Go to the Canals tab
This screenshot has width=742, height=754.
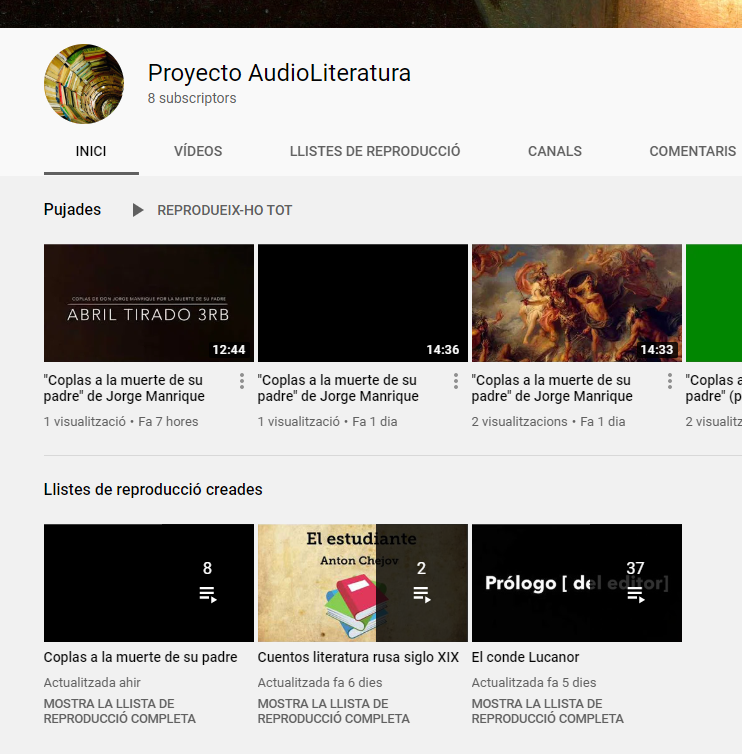[555, 152]
